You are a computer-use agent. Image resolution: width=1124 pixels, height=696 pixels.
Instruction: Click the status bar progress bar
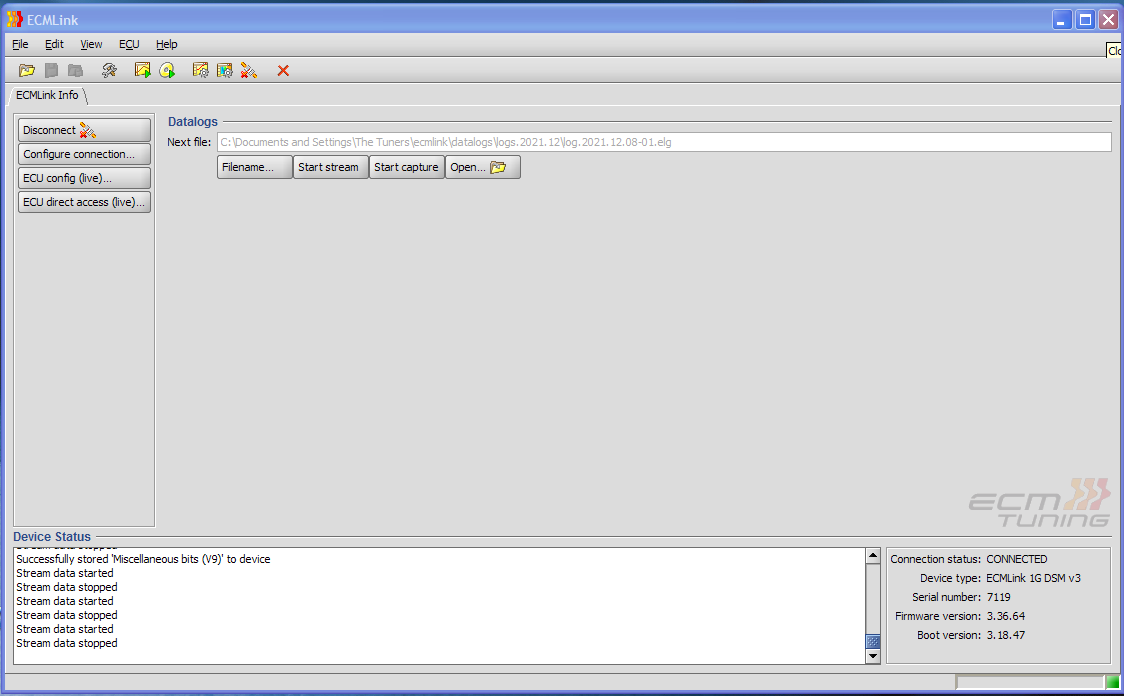(x=1029, y=682)
